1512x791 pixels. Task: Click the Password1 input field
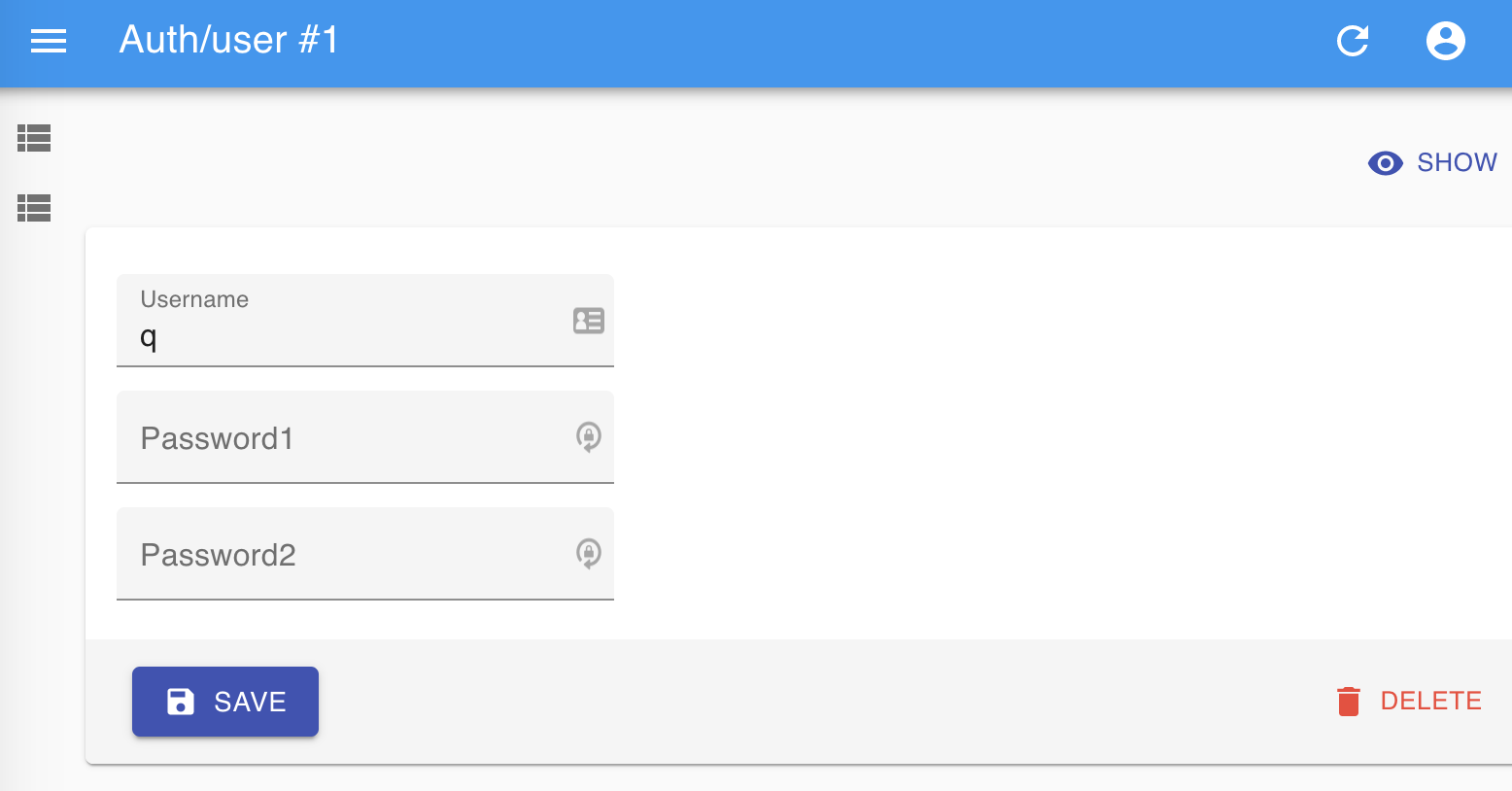[340, 438]
